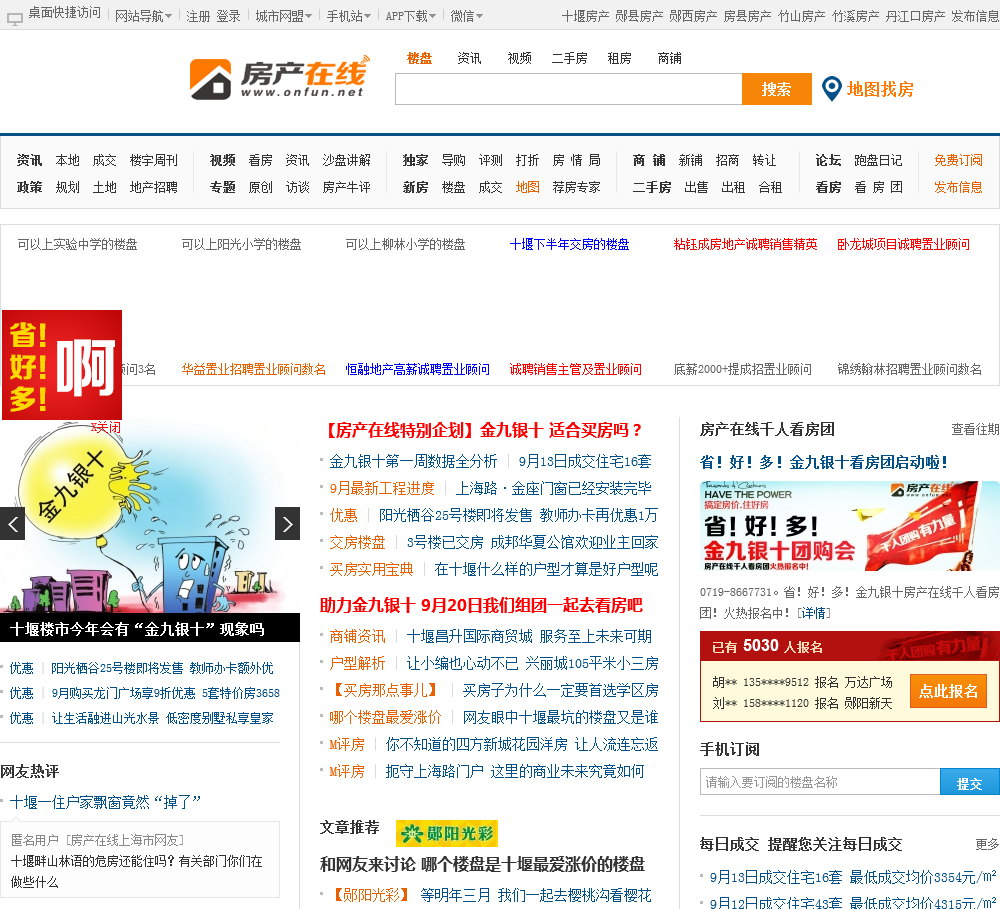The height and width of the screenshot is (909, 1000).
Task: Open the 荐房专家 nav item
Action: point(577,187)
